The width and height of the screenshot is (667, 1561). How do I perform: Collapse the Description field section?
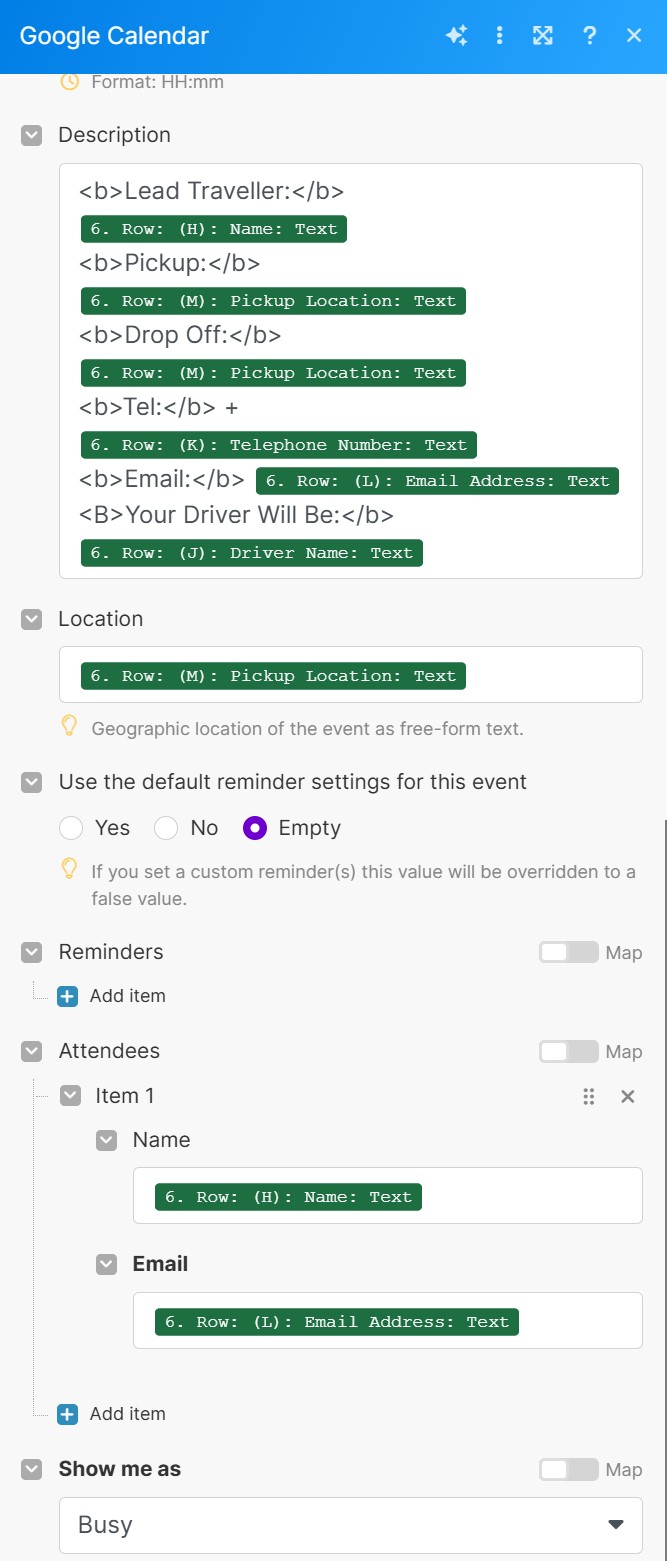[32, 135]
